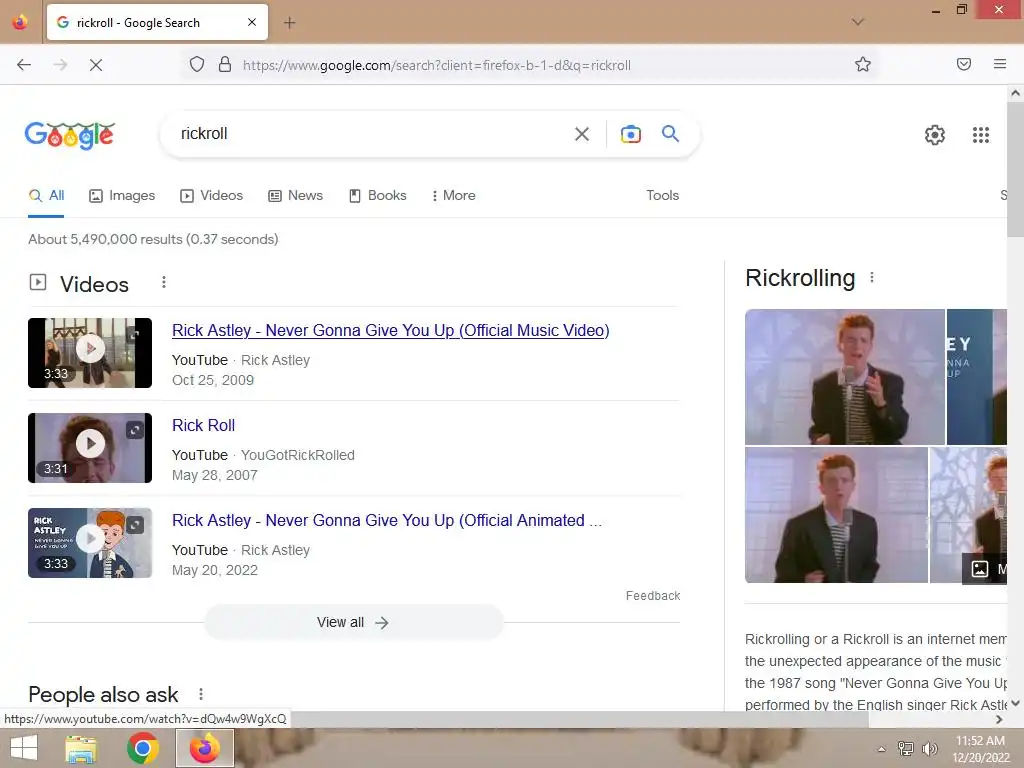Switch to Images results tab

point(122,195)
